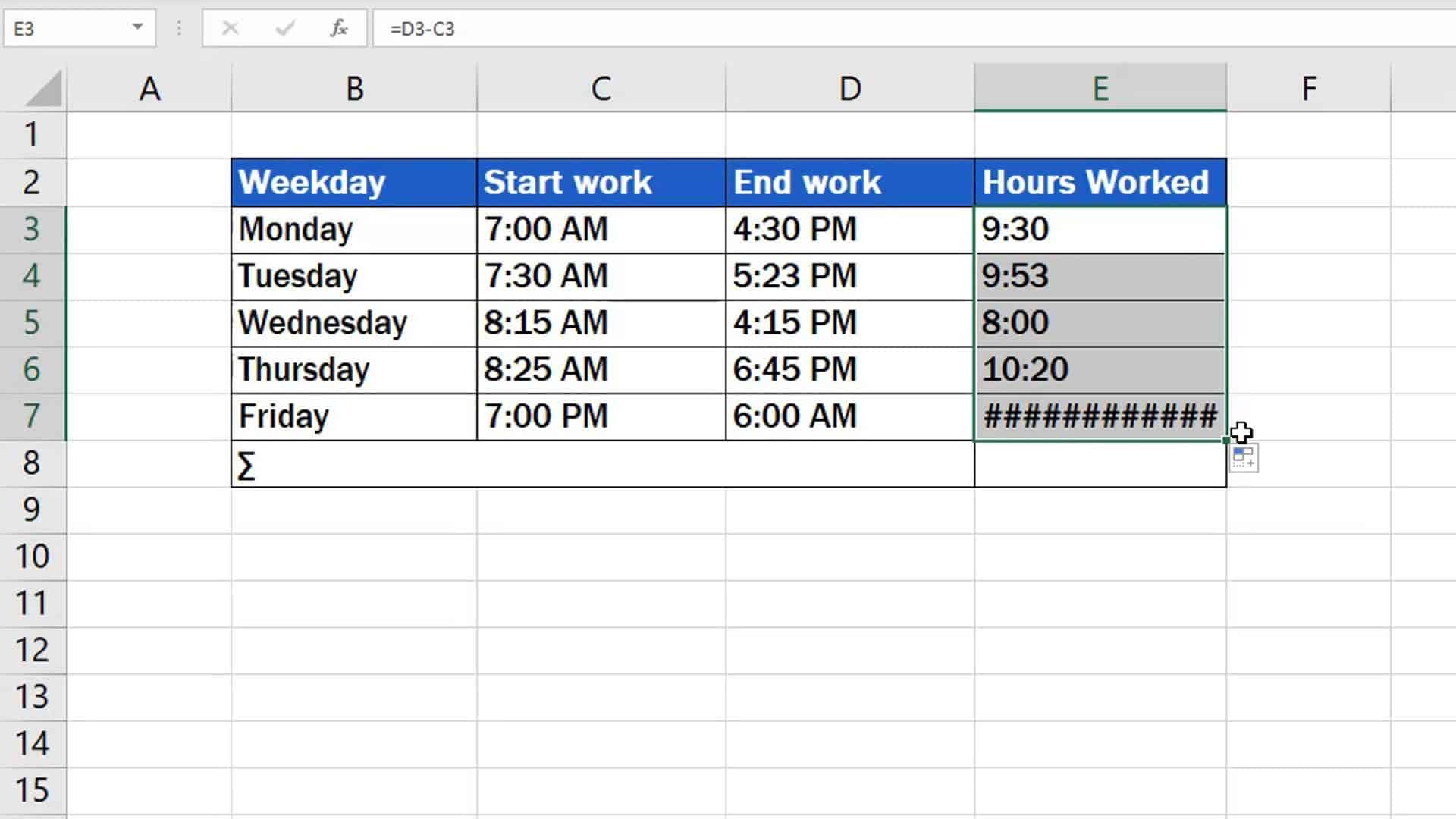Image resolution: width=1456 pixels, height=819 pixels.
Task: Click column B header to select Weekday column
Action: 353,87
